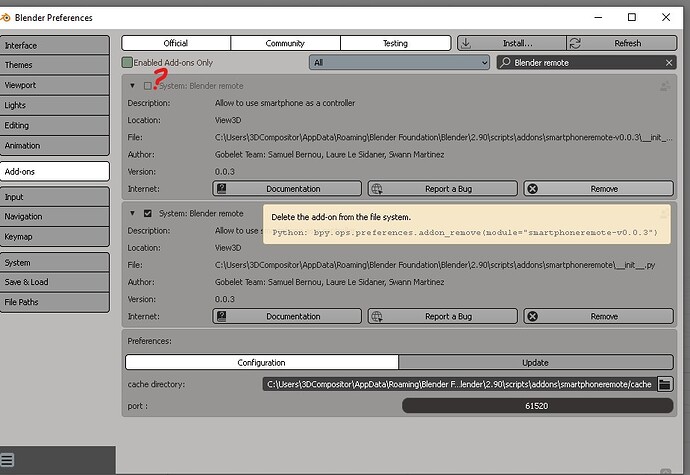
Task: Click the first add-on file path text
Action: point(443,137)
